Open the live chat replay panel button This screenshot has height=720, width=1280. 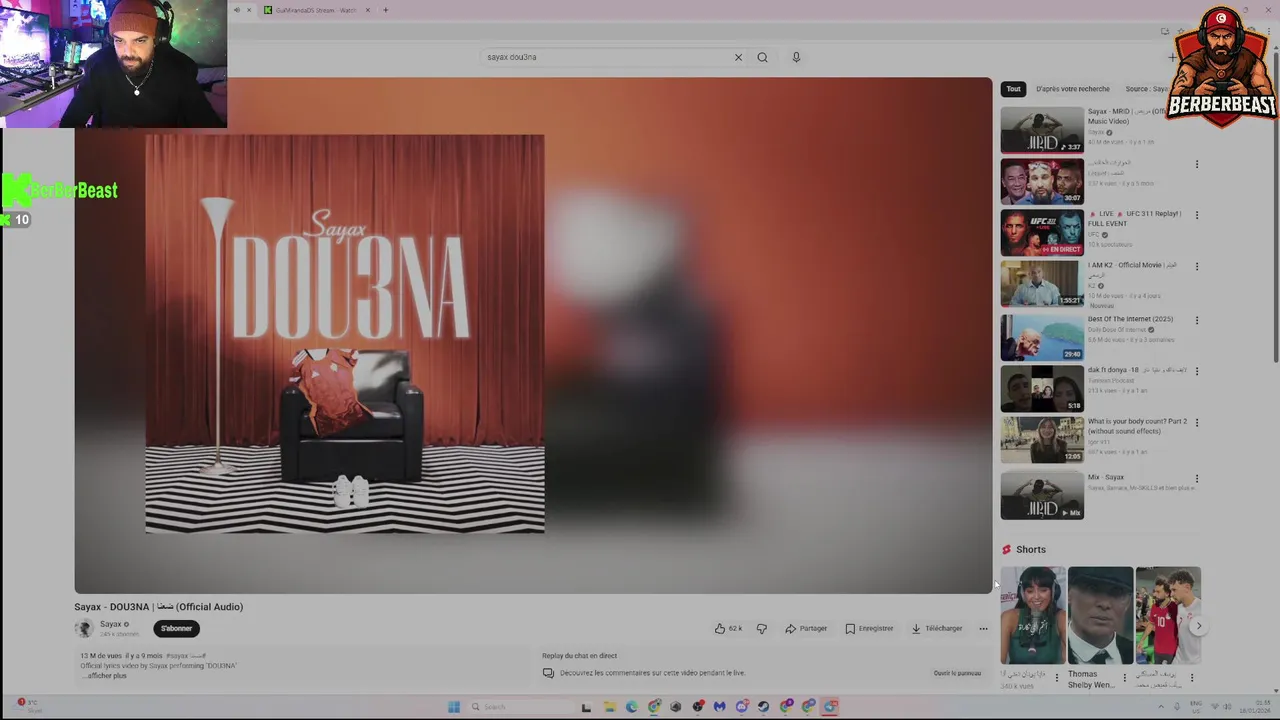tap(957, 673)
